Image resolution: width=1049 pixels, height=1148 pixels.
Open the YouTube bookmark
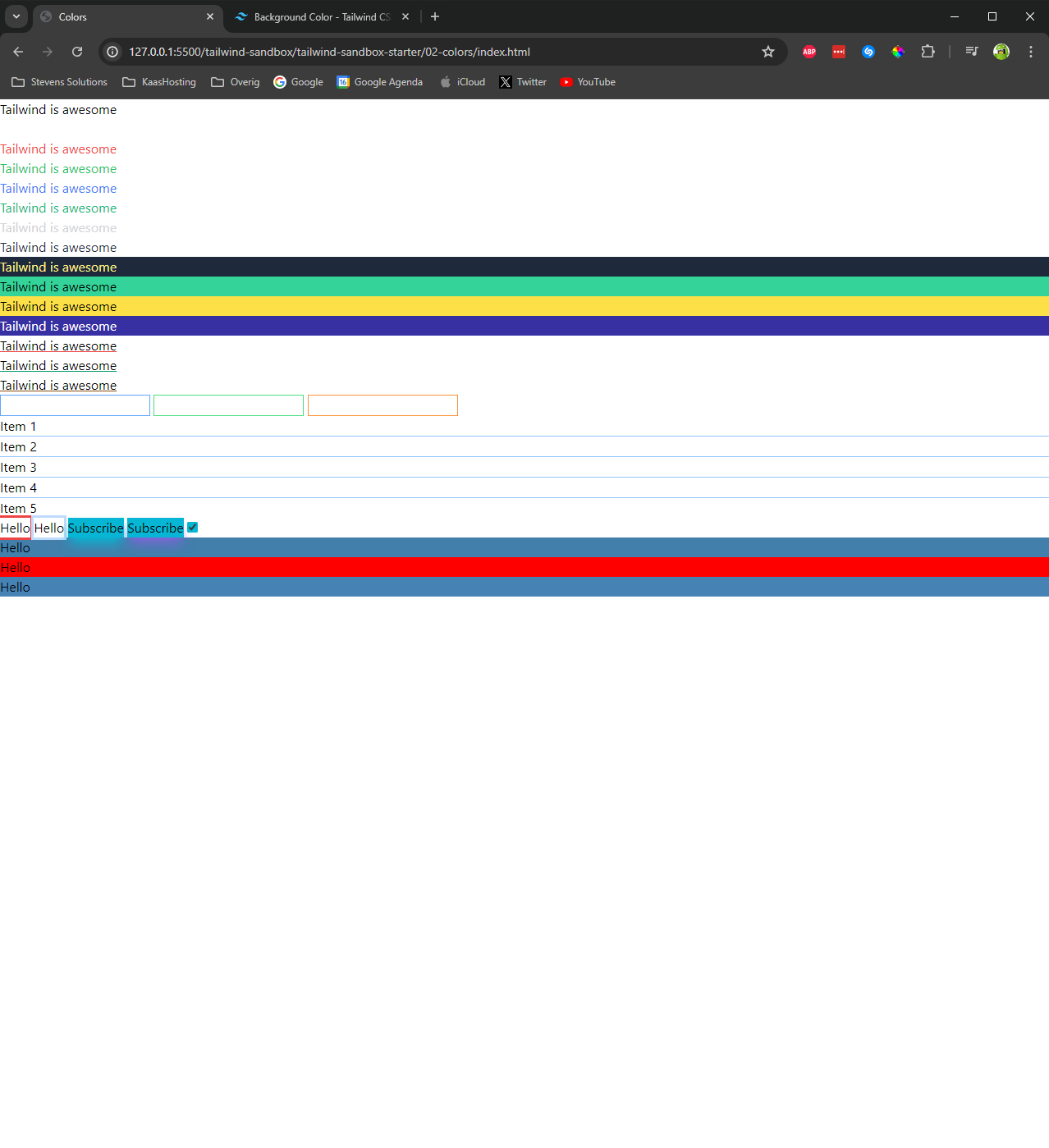click(588, 82)
